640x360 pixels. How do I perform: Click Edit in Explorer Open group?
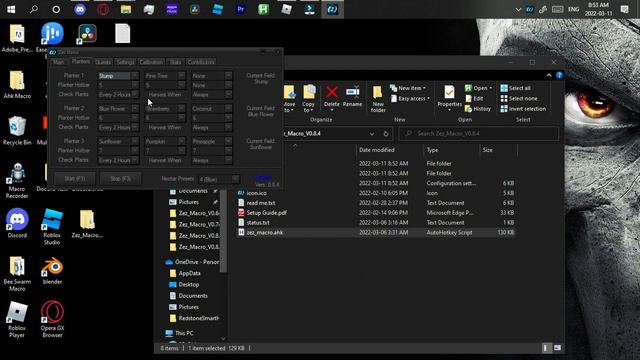pos(474,98)
